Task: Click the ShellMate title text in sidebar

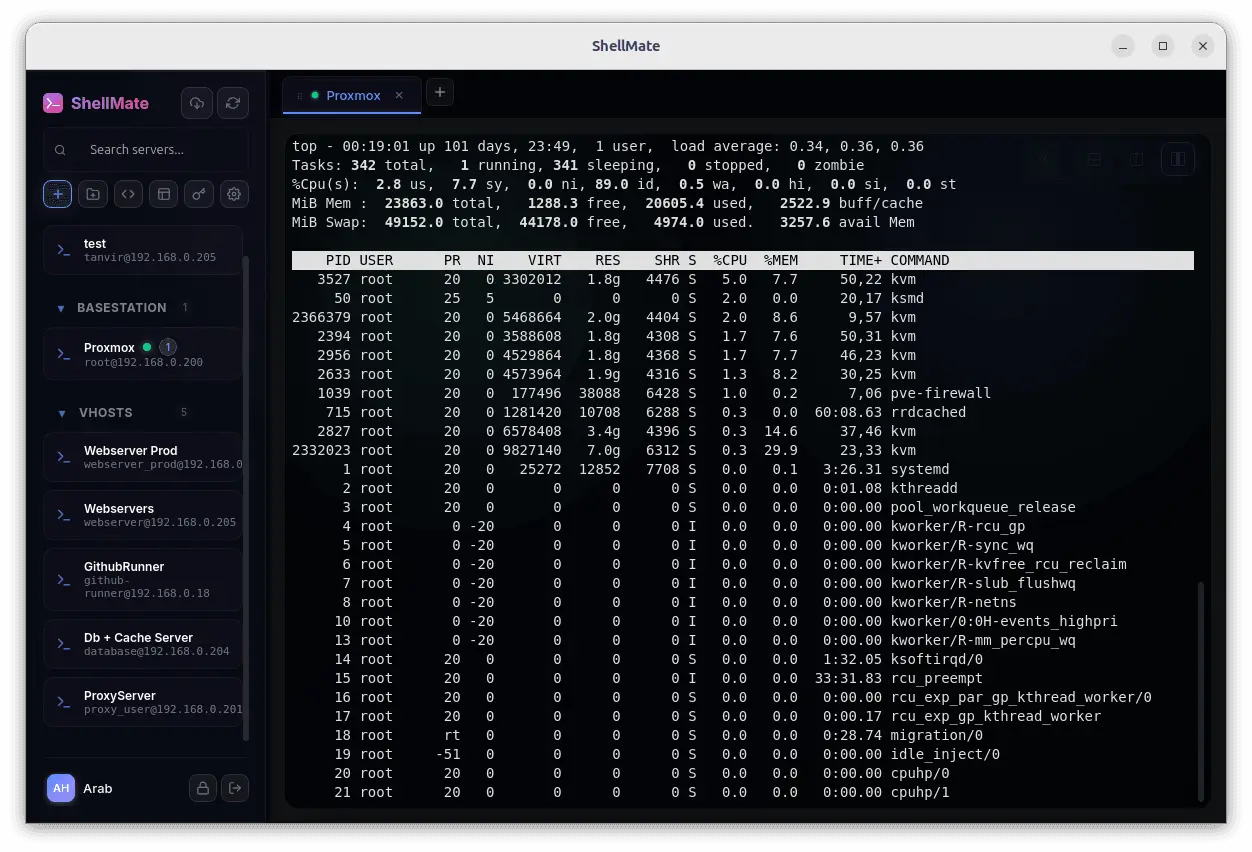Action: pyautogui.click(x=110, y=103)
